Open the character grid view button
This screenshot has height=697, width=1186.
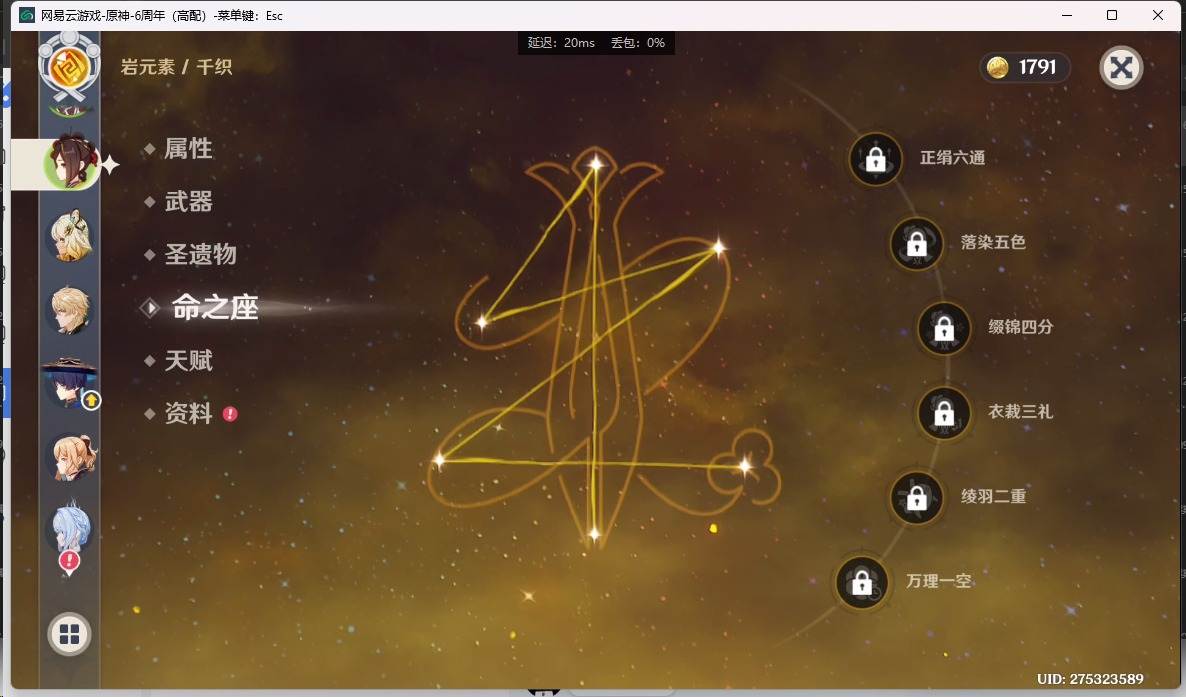click(x=70, y=634)
